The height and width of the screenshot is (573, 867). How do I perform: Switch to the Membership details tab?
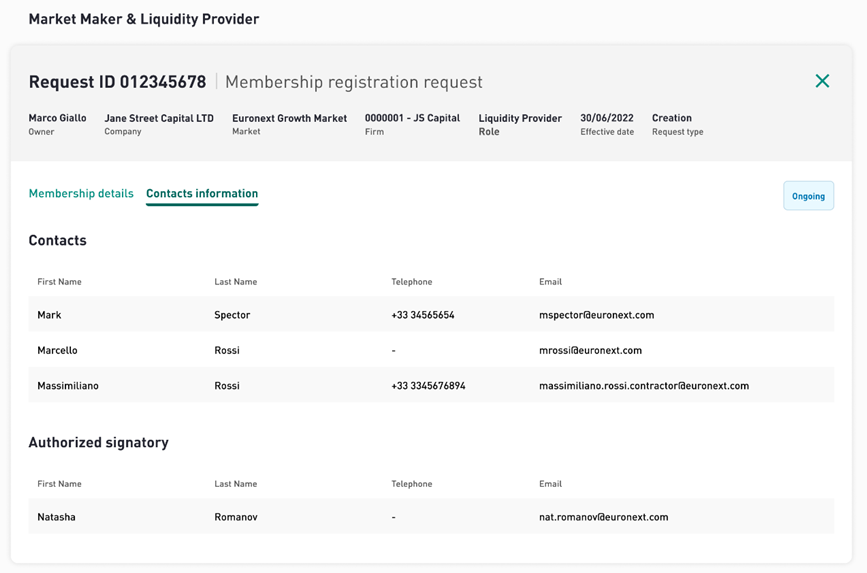pyautogui.click(x=81, y=194)
